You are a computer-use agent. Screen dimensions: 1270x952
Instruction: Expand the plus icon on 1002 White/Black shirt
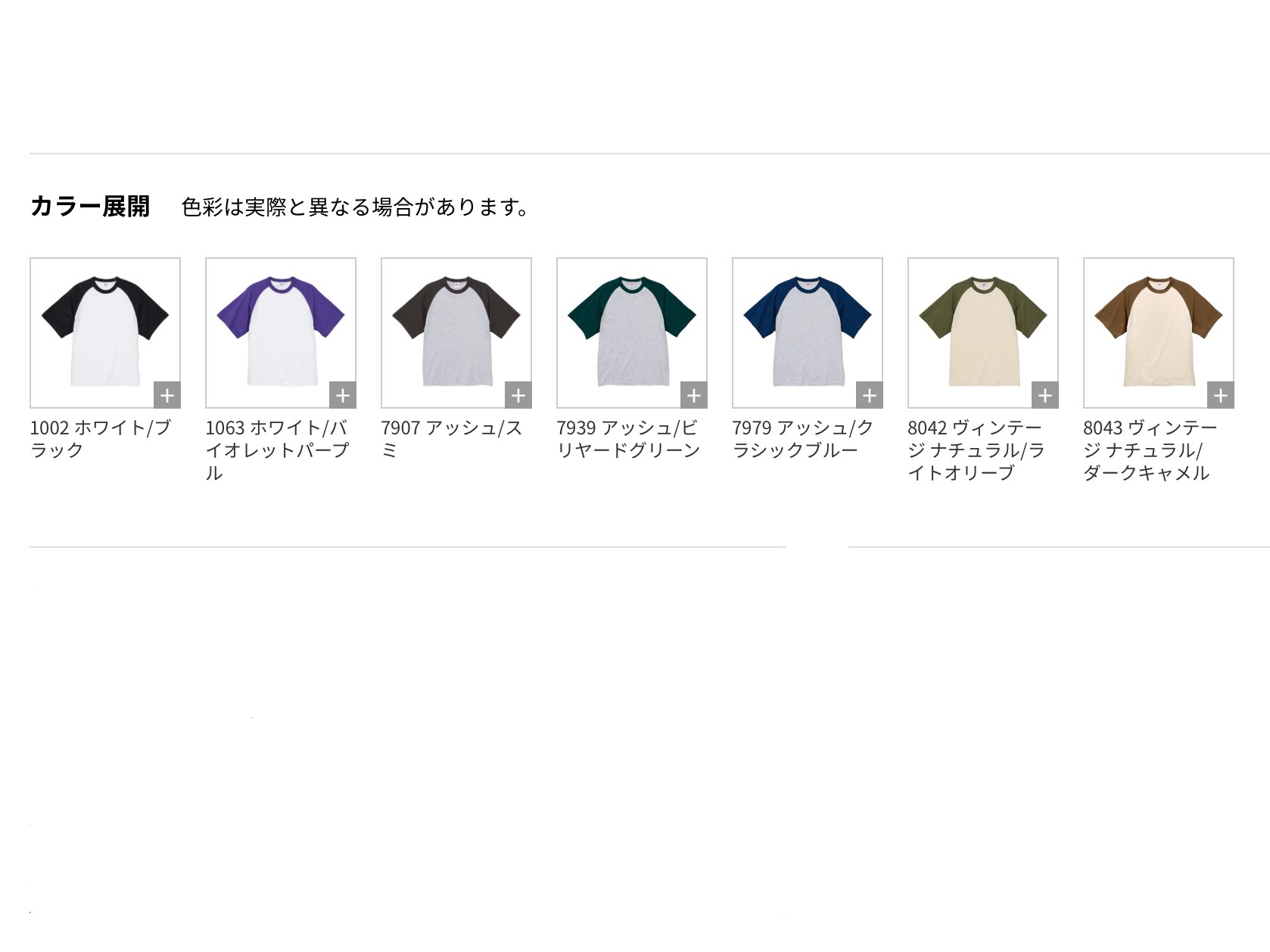pyautogui.click(x=167, y=395)
